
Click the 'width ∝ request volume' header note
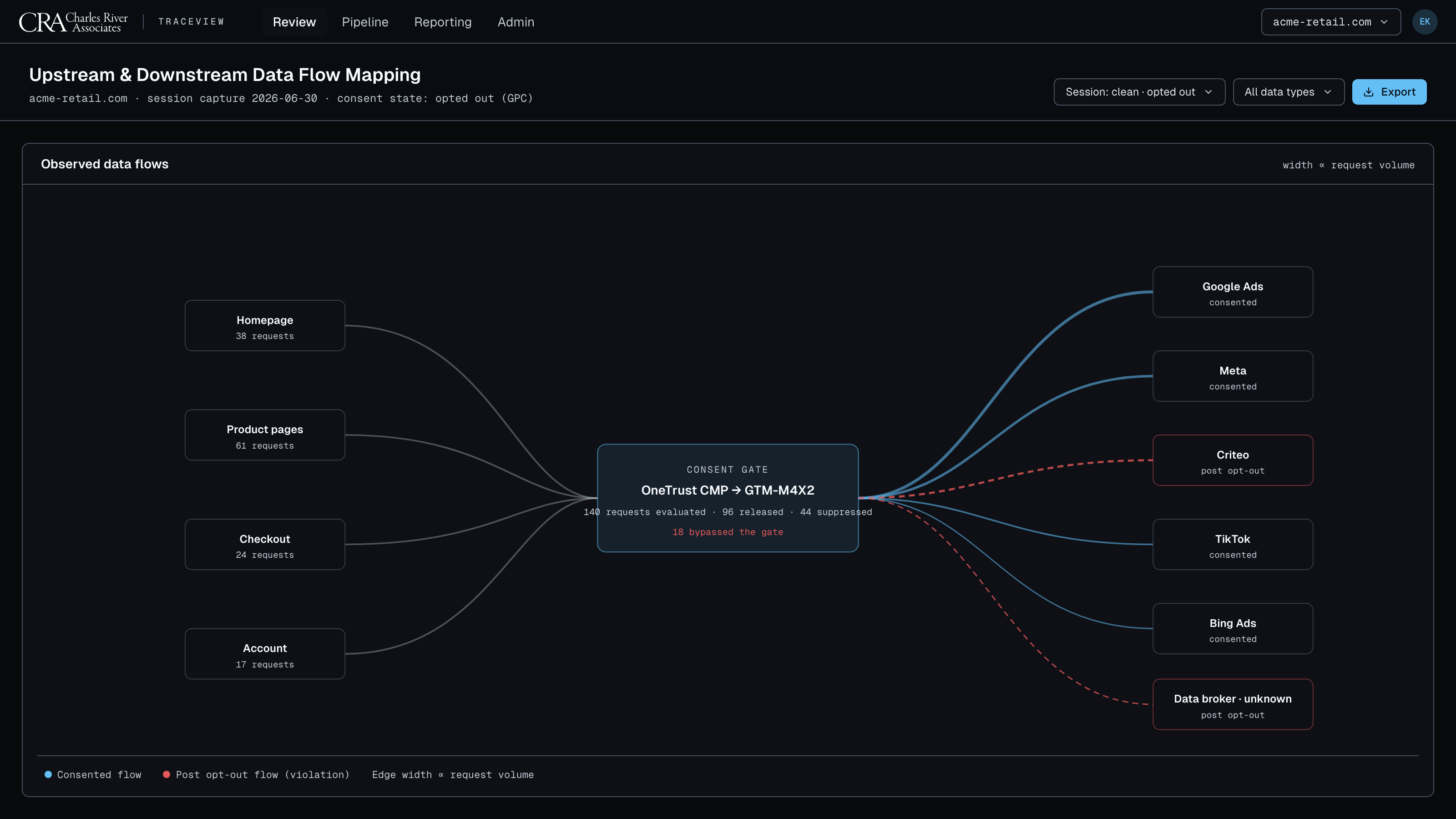tap(1349, 165)
